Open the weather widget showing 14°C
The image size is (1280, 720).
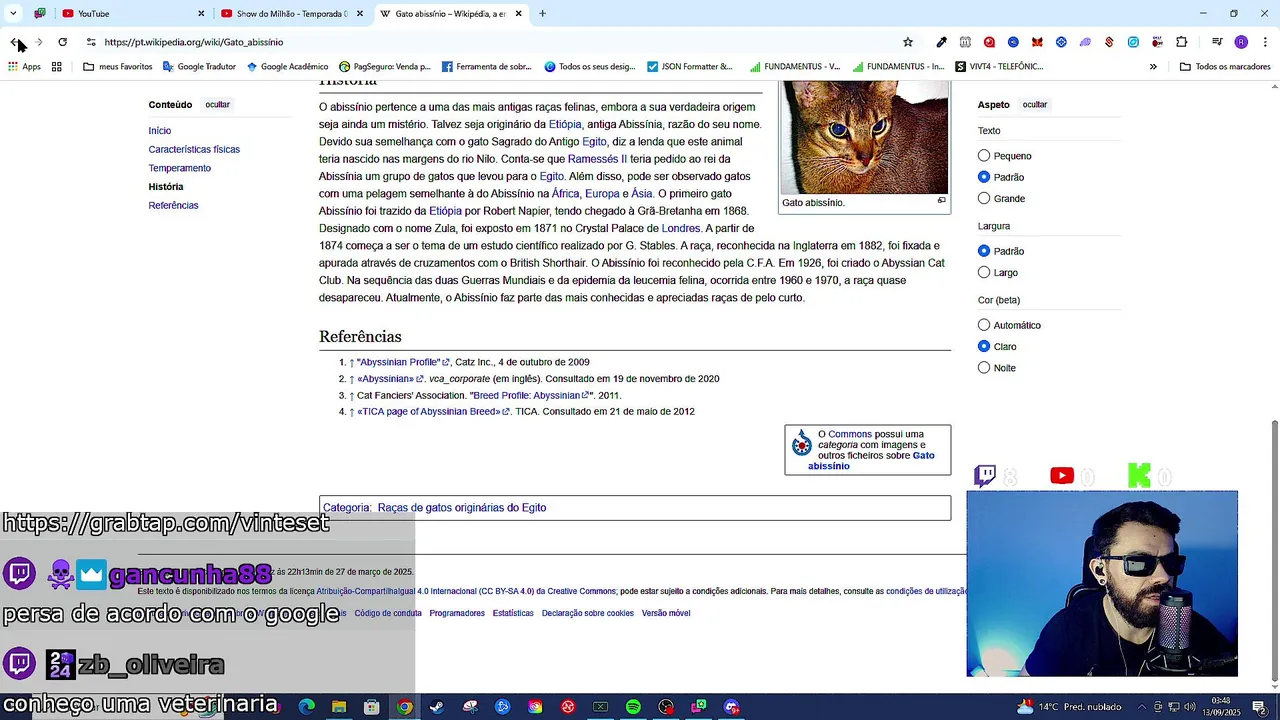pyautogui.click(x=1068, y=707)
